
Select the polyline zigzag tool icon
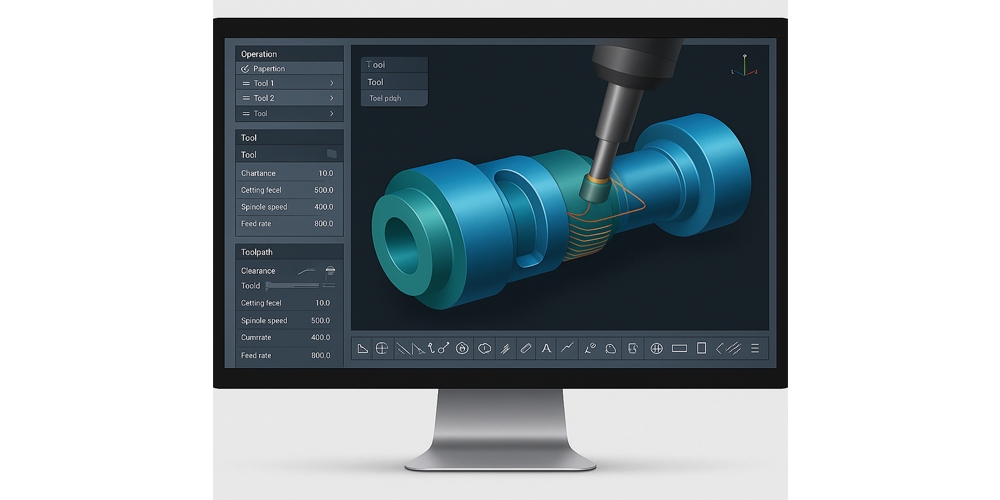point(567,348)
